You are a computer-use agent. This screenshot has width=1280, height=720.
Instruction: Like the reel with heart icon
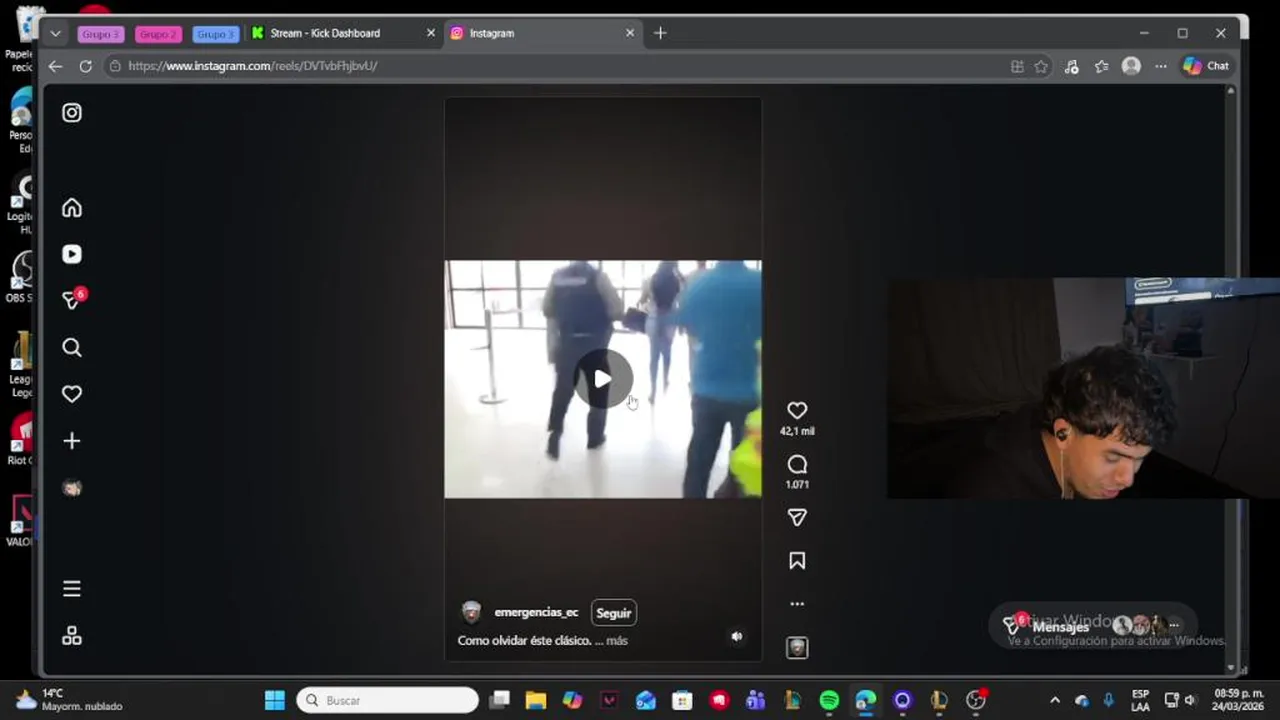click(x=797, y=410)
